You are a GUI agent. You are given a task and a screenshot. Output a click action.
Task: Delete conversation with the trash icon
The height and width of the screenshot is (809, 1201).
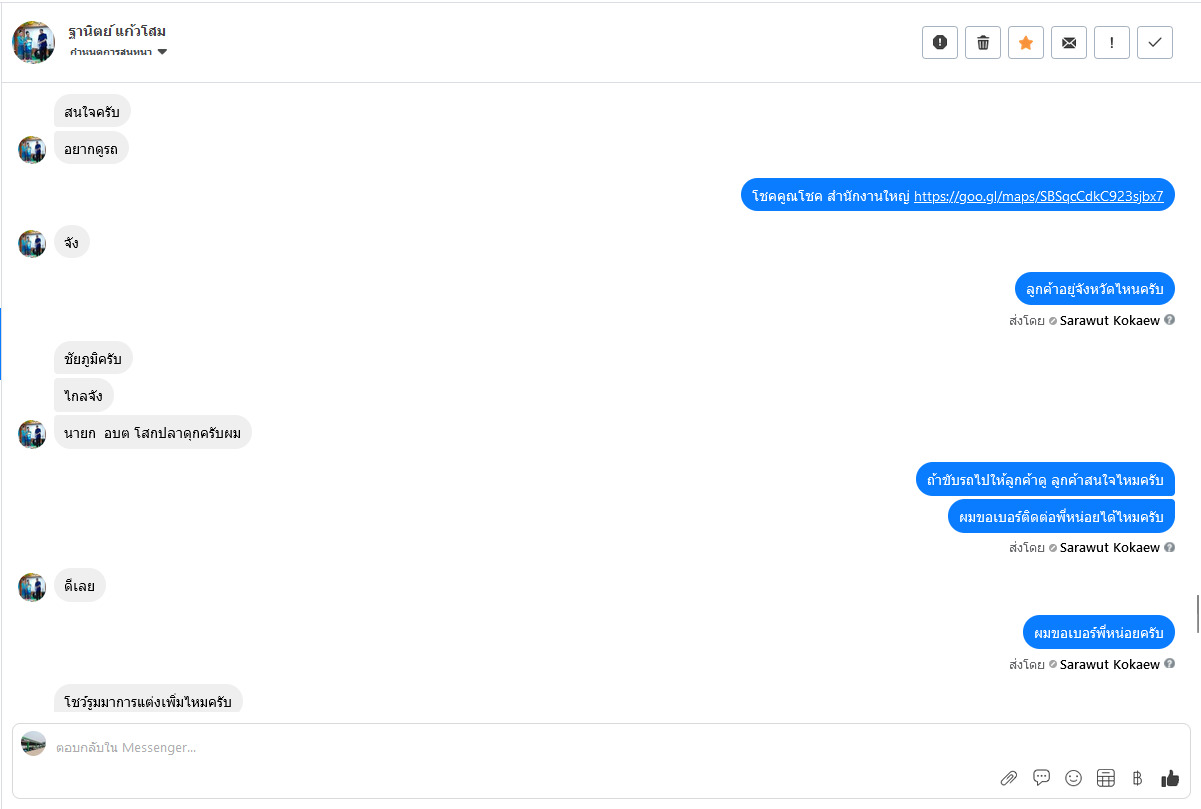[x=983, y=43]
